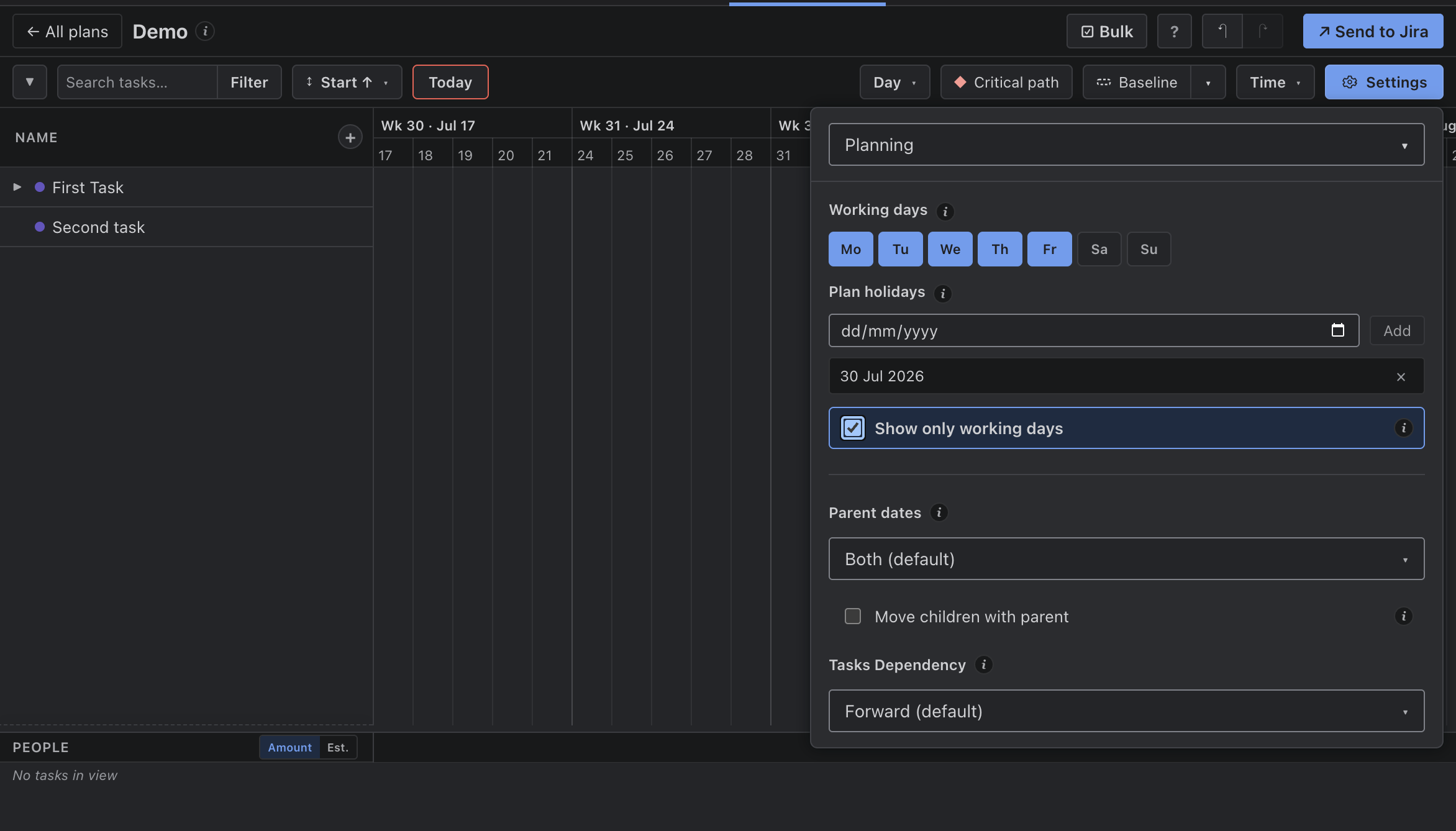Screen dimensions: 1456x831
Task: Click the purple dot beside First Task
Action: point(40,187)
